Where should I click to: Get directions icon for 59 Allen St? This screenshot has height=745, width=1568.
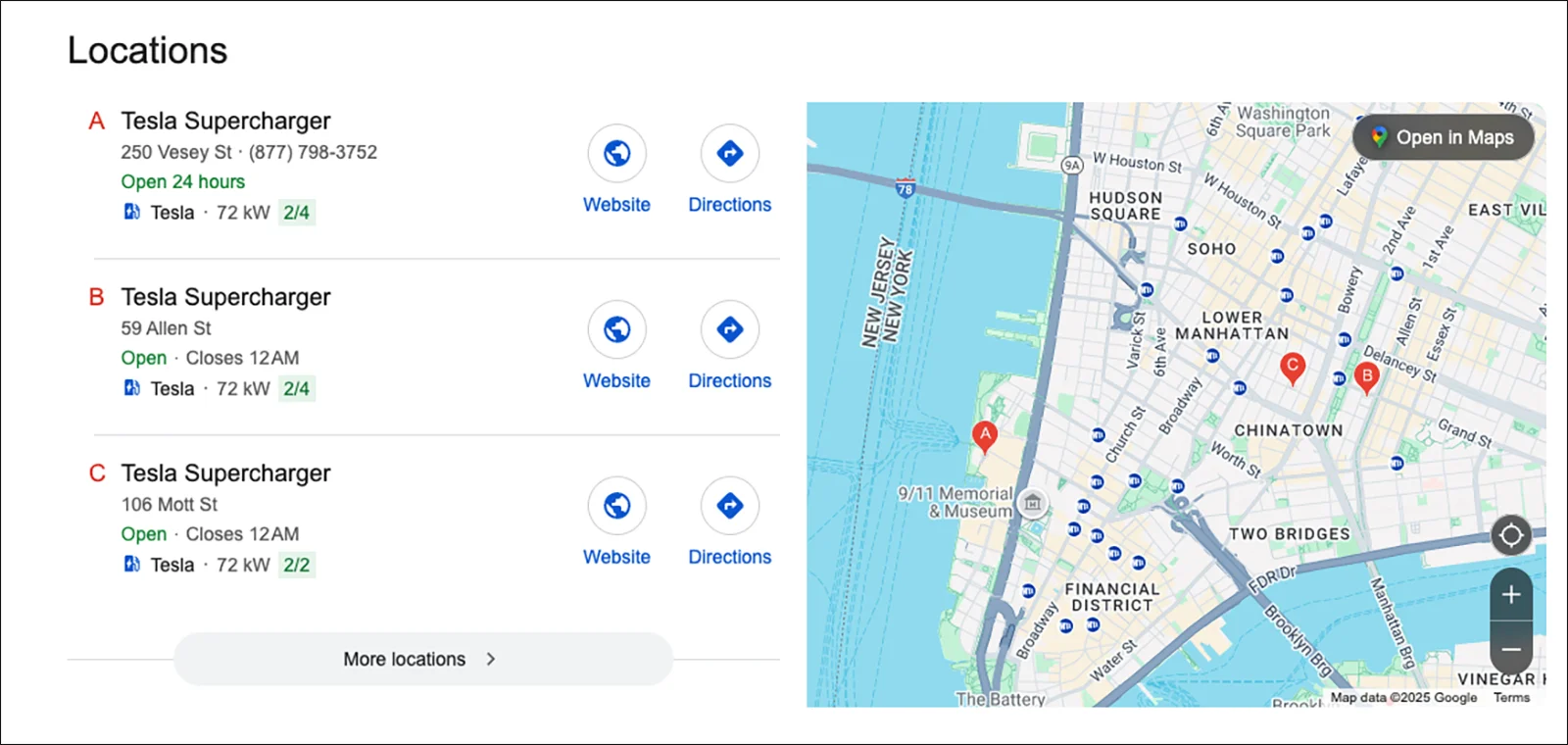click(729, 330)
